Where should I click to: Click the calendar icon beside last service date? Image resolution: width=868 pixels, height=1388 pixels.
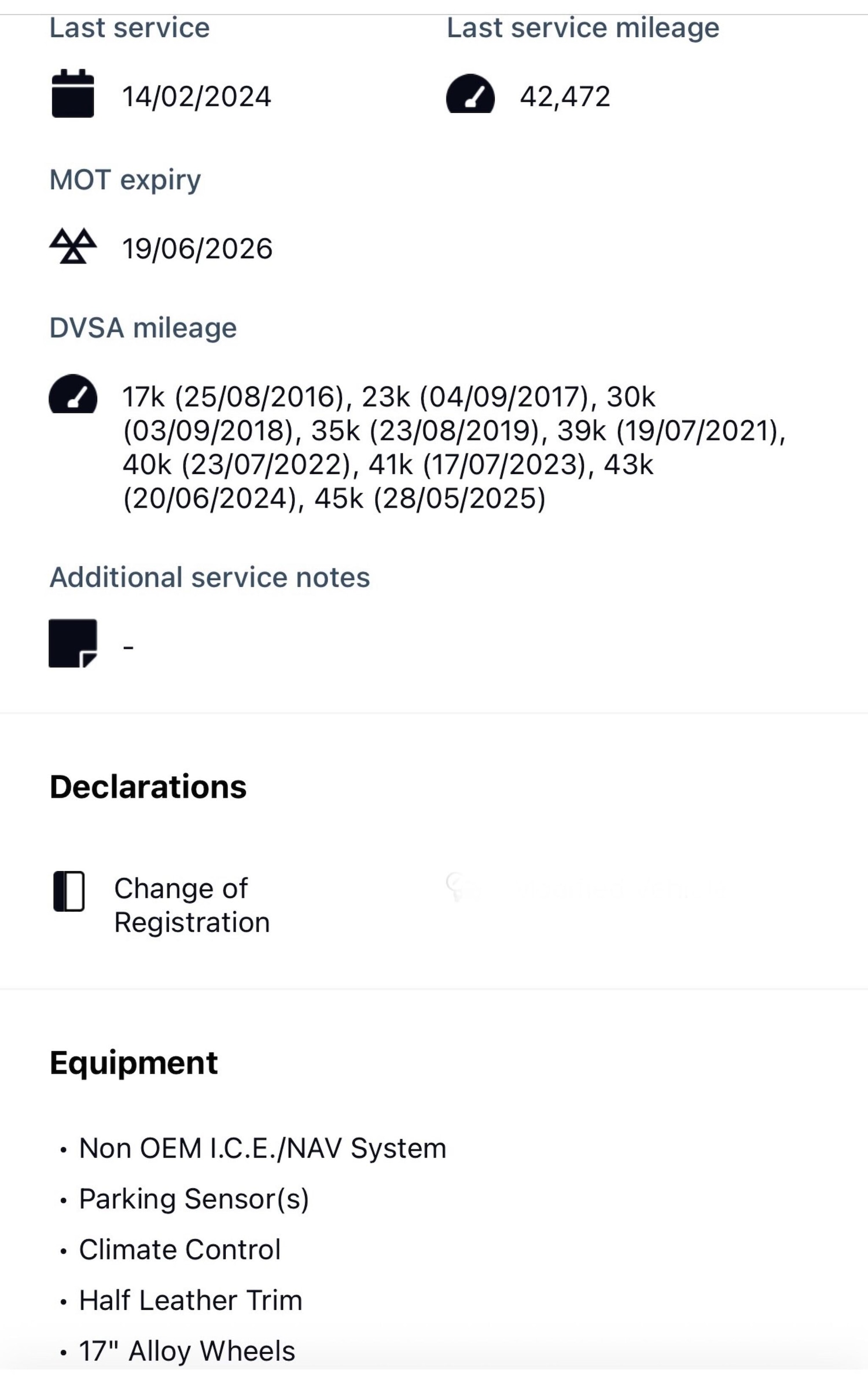[x=73, y=94]
